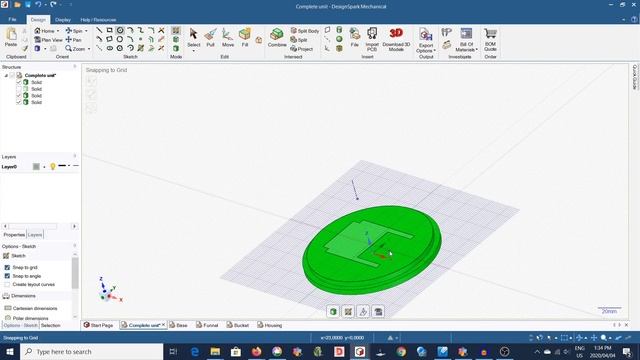Disable Snap to angle checkbox

click(7, 276)
